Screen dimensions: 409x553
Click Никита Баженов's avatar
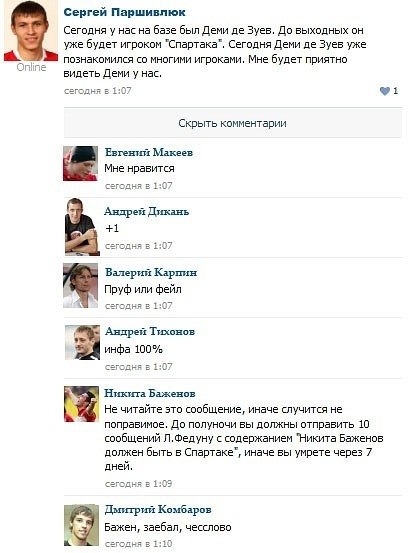click(x=81, y=404)
